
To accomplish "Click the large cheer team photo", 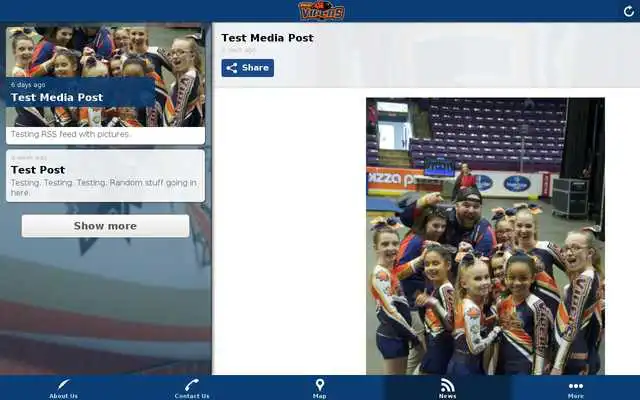I will click(x=485, y=235).
